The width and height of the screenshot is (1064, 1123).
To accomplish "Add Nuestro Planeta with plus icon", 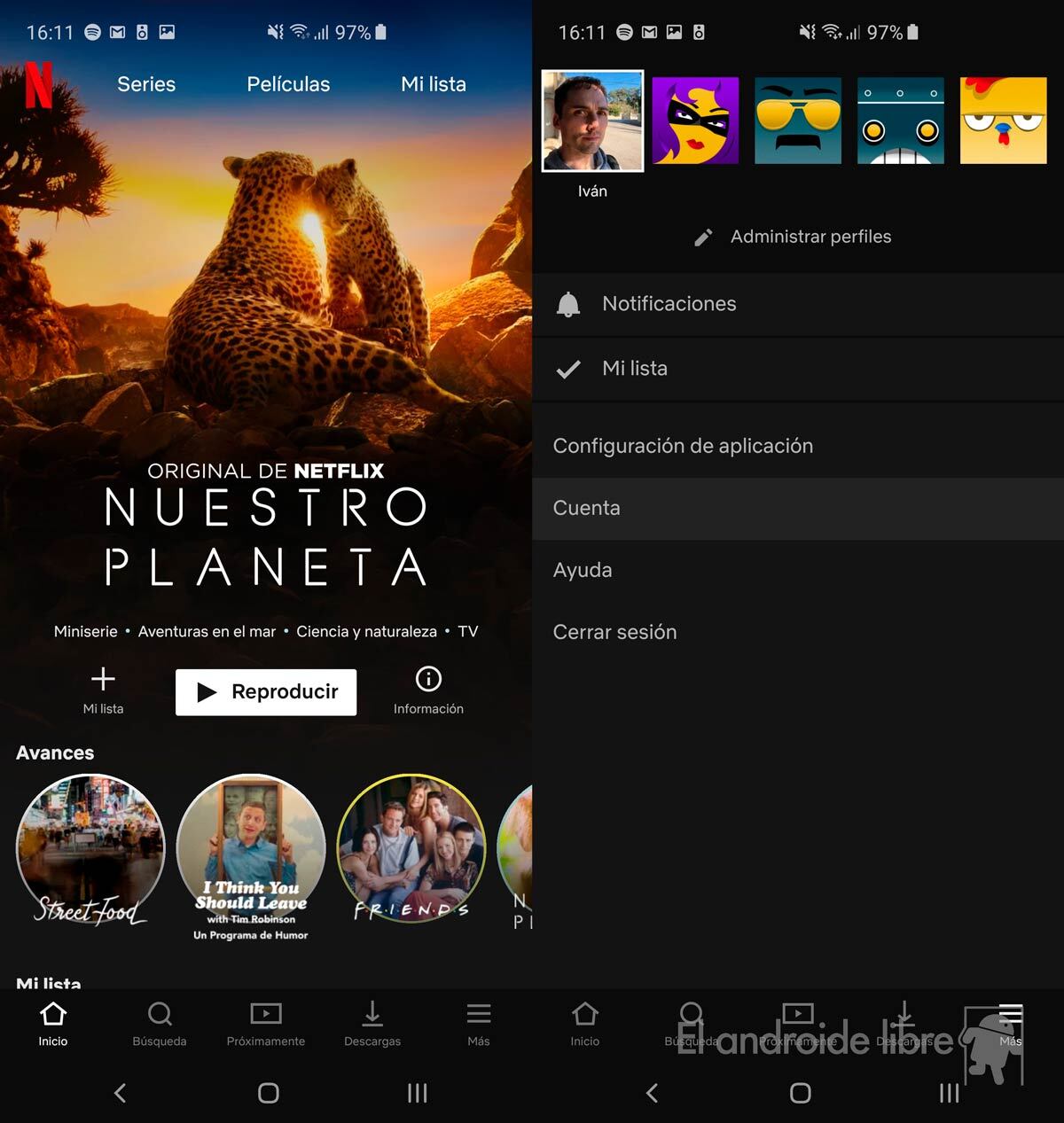I will pos(103,680).
